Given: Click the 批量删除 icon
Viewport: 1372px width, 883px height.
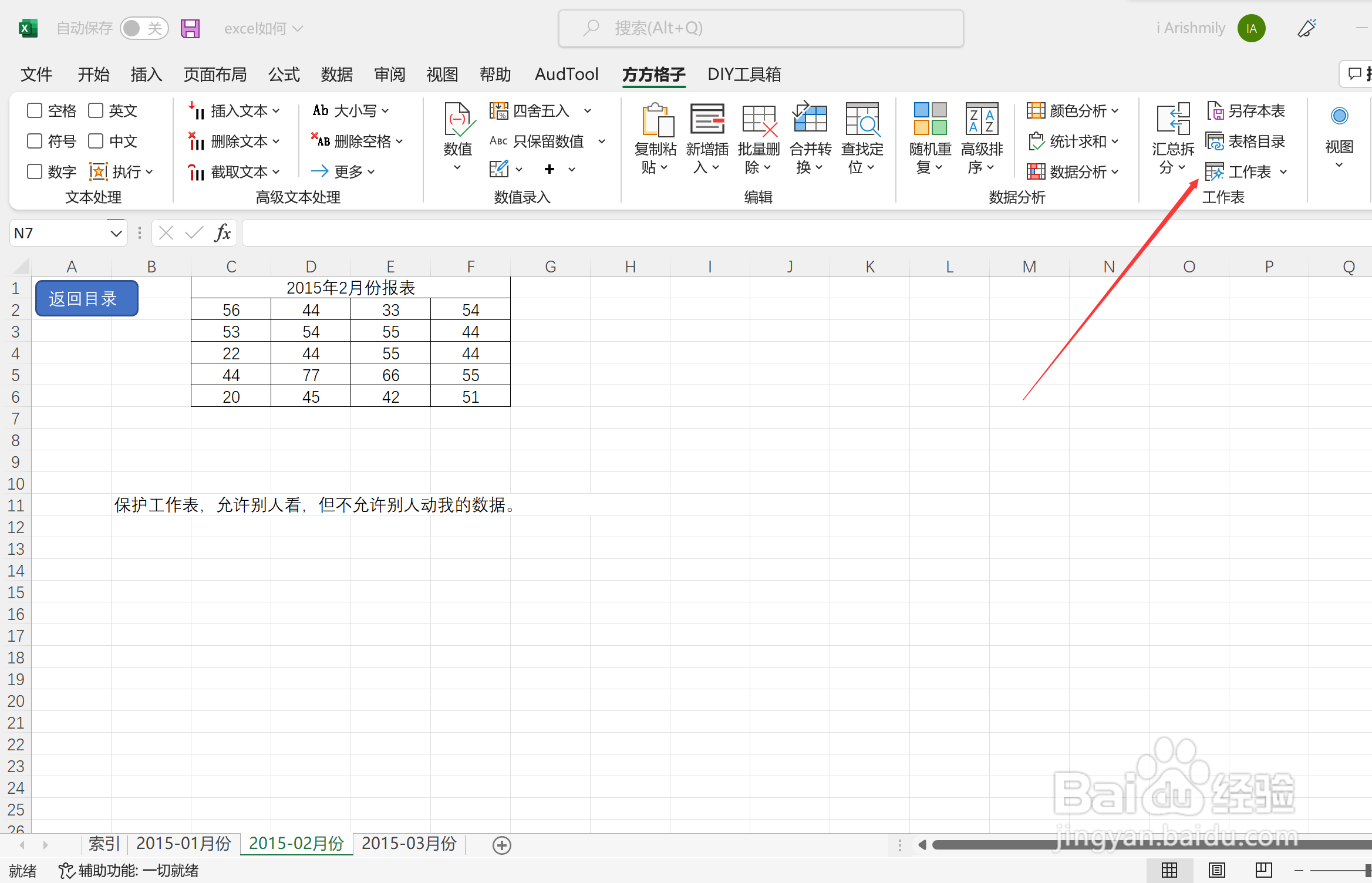Looking at the screenshot, I should point(759,120).
